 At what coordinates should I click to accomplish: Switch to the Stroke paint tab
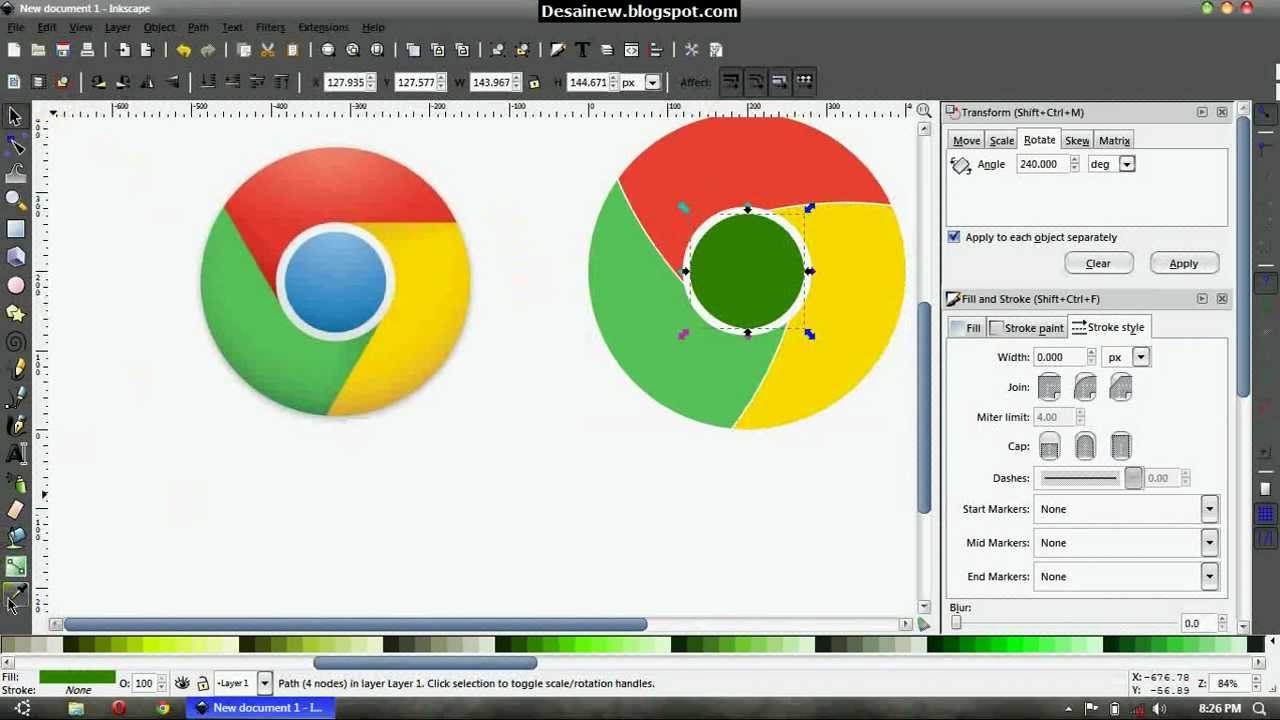pyautogui.click(x=1027, y=328)
